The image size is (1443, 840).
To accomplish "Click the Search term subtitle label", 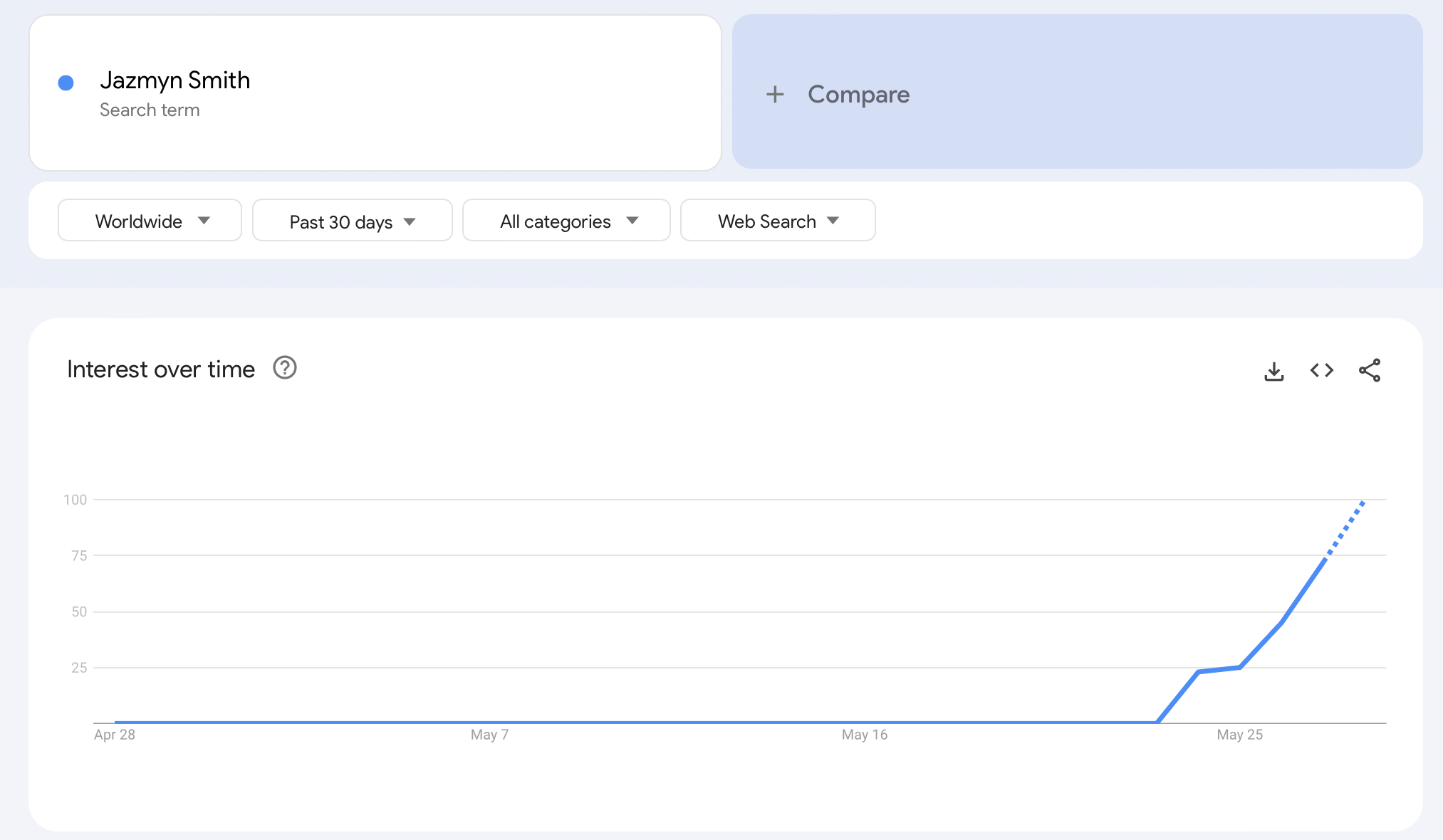I will [x=150, y=110].
